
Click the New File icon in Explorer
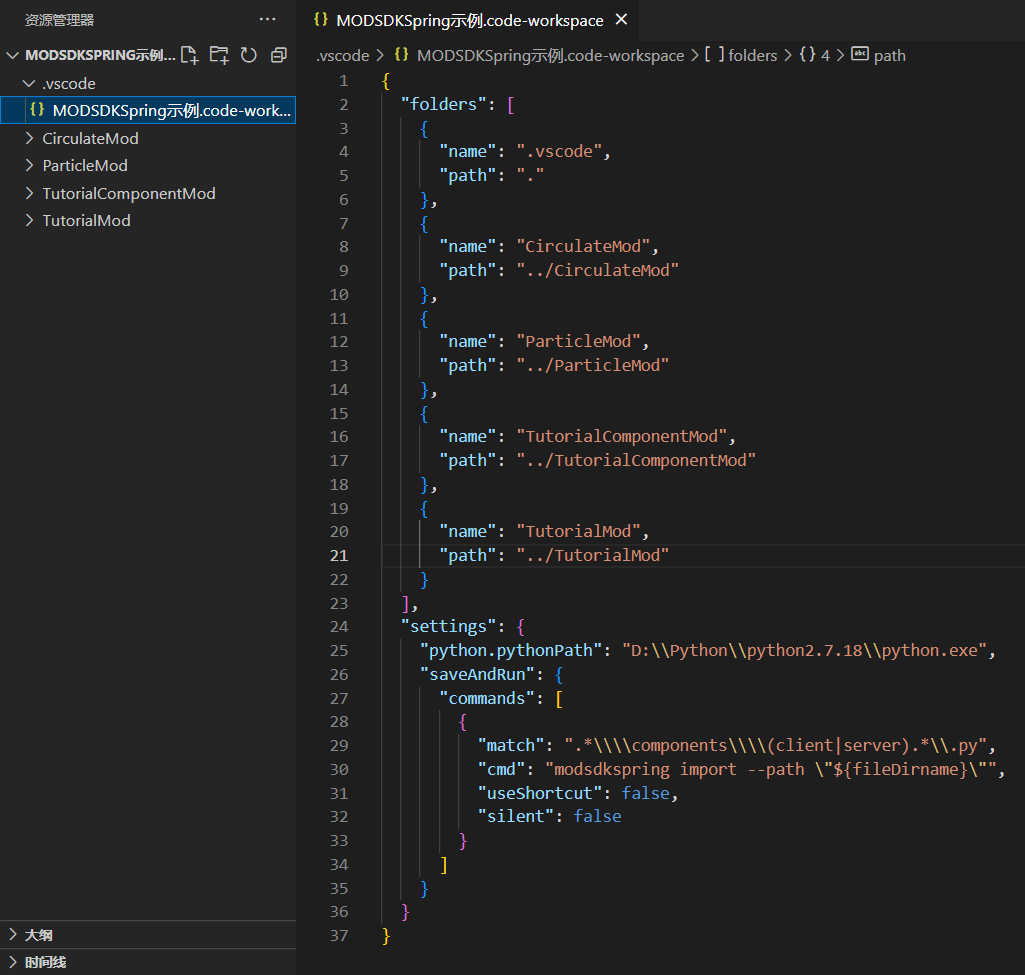pyautogui.click(x=190, y=55)
